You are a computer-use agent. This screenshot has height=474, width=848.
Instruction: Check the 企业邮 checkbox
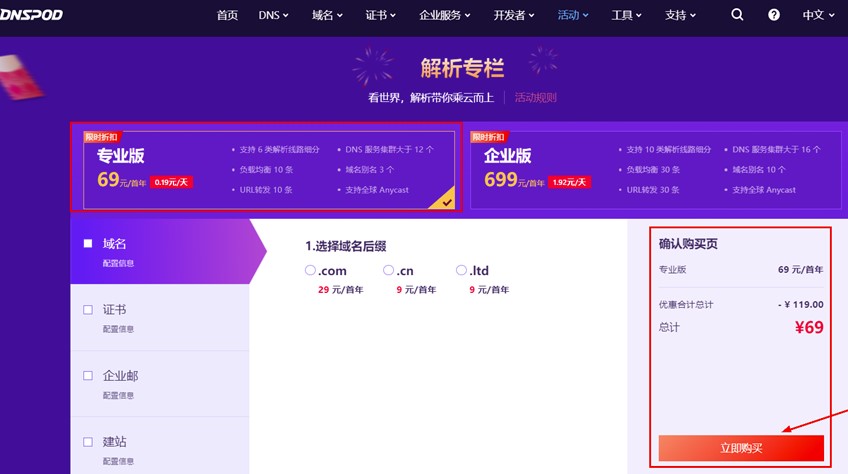pos(88,376)
